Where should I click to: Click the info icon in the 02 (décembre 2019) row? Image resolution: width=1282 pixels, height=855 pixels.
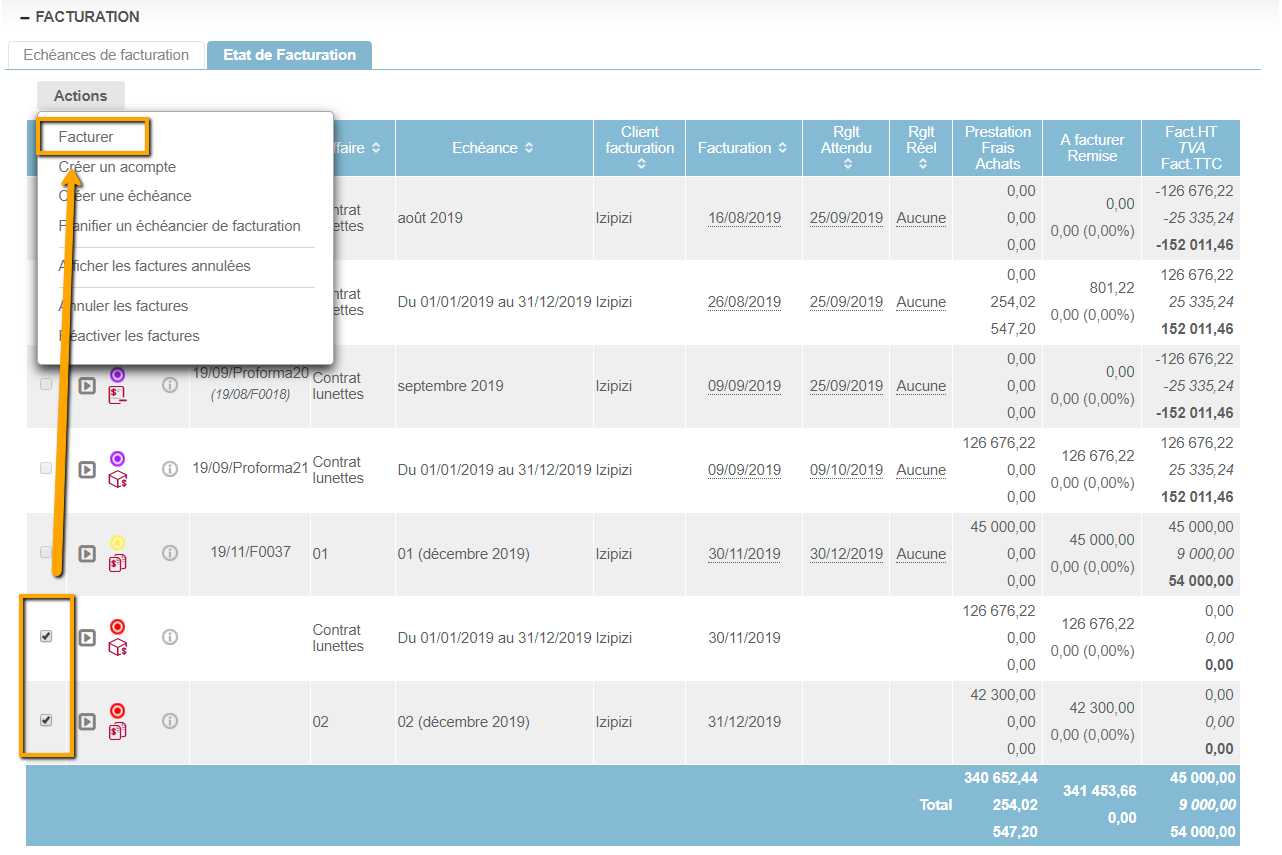click(170, 721)
